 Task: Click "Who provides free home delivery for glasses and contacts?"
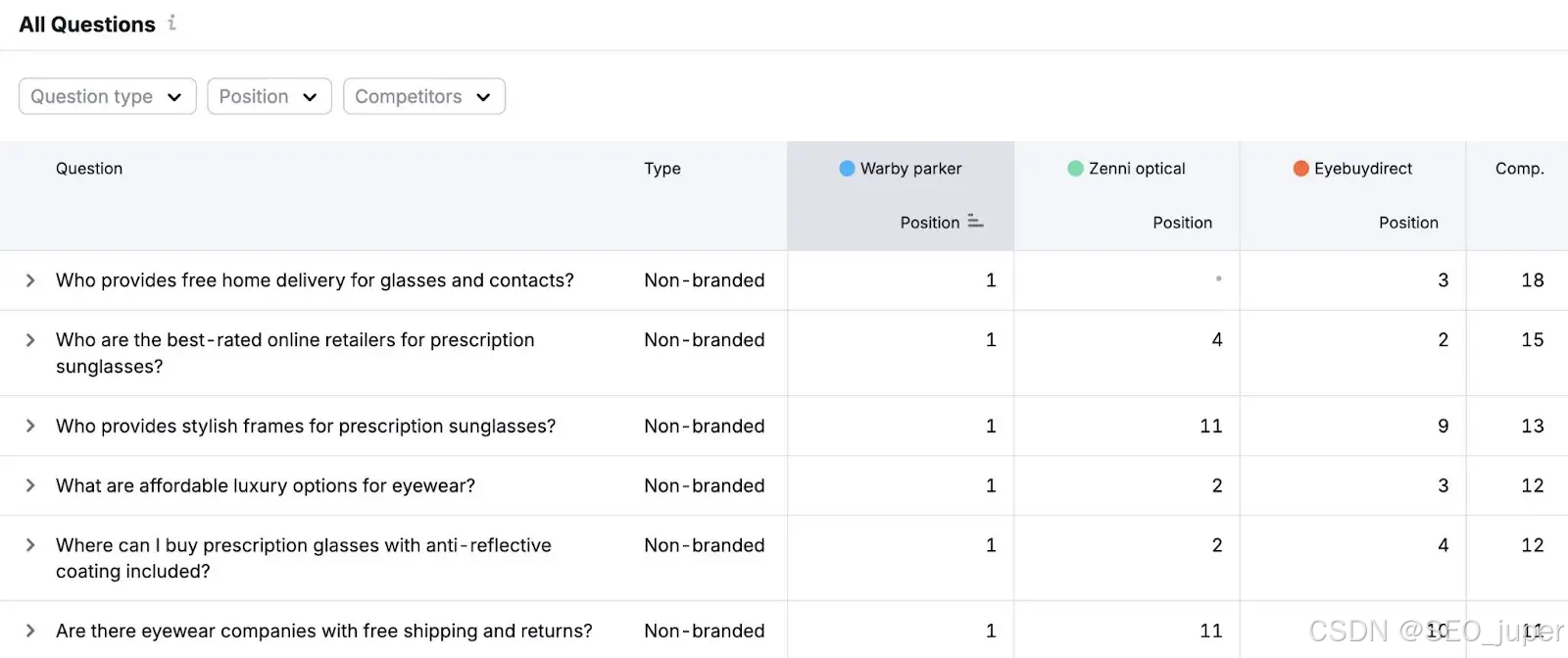[x=315, y=280]
